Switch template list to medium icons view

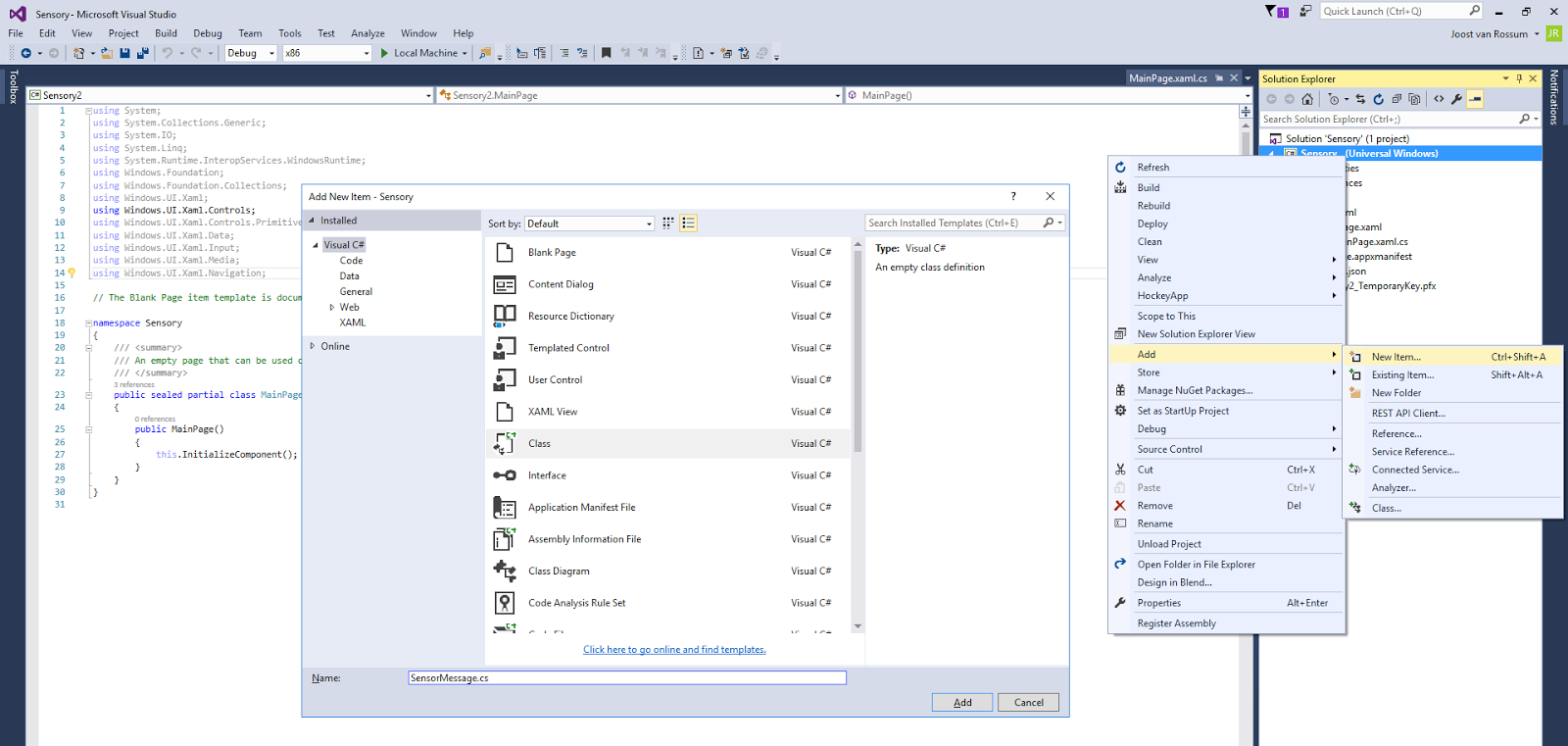688,223
